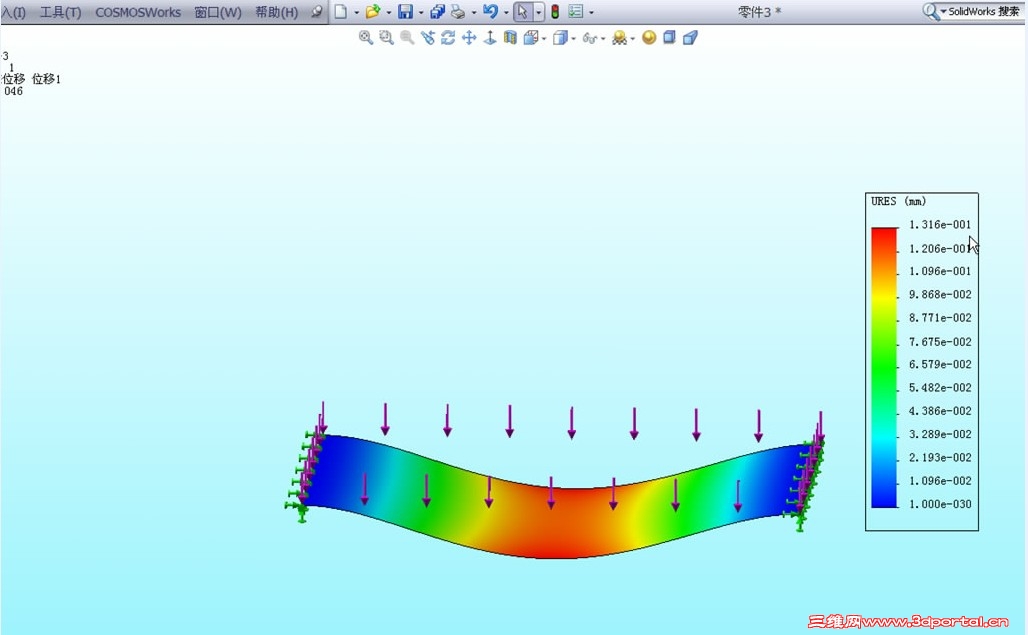Expand the Save dropdown arrow
1028x635 pixels.
[421, 12]
